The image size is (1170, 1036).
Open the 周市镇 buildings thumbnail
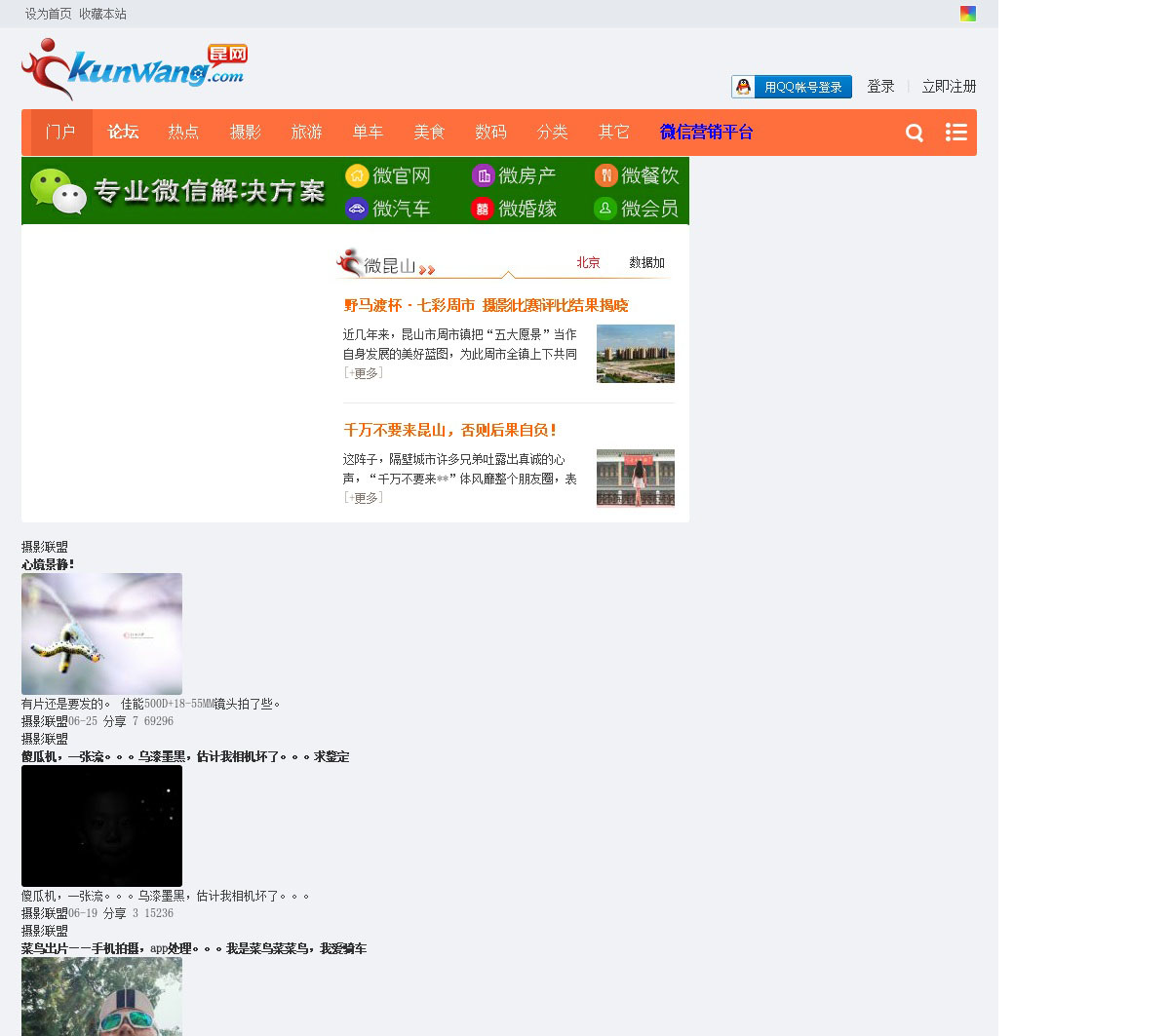(x=636, y=354)
